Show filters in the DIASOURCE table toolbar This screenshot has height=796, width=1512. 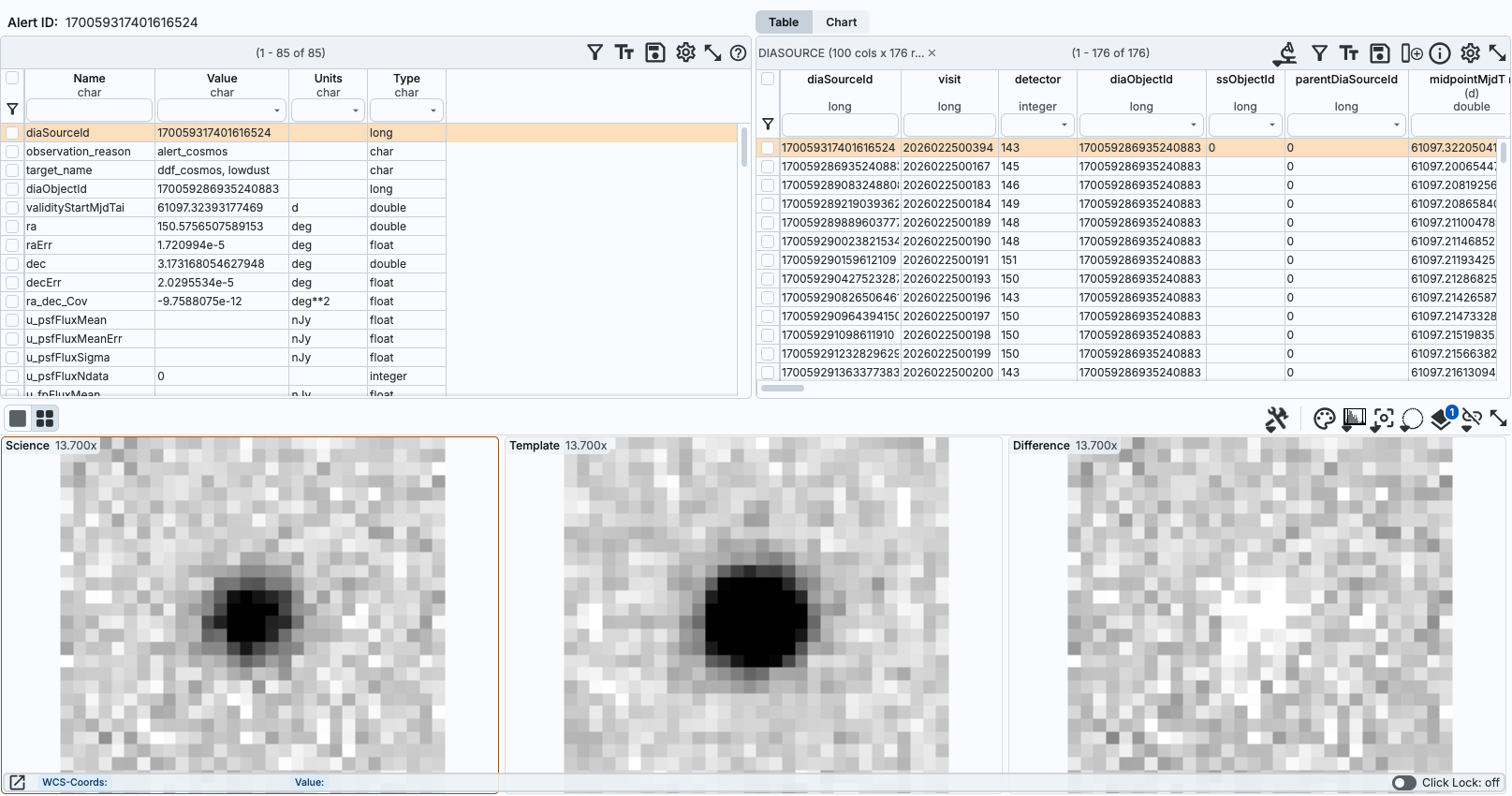[1319, 52]
